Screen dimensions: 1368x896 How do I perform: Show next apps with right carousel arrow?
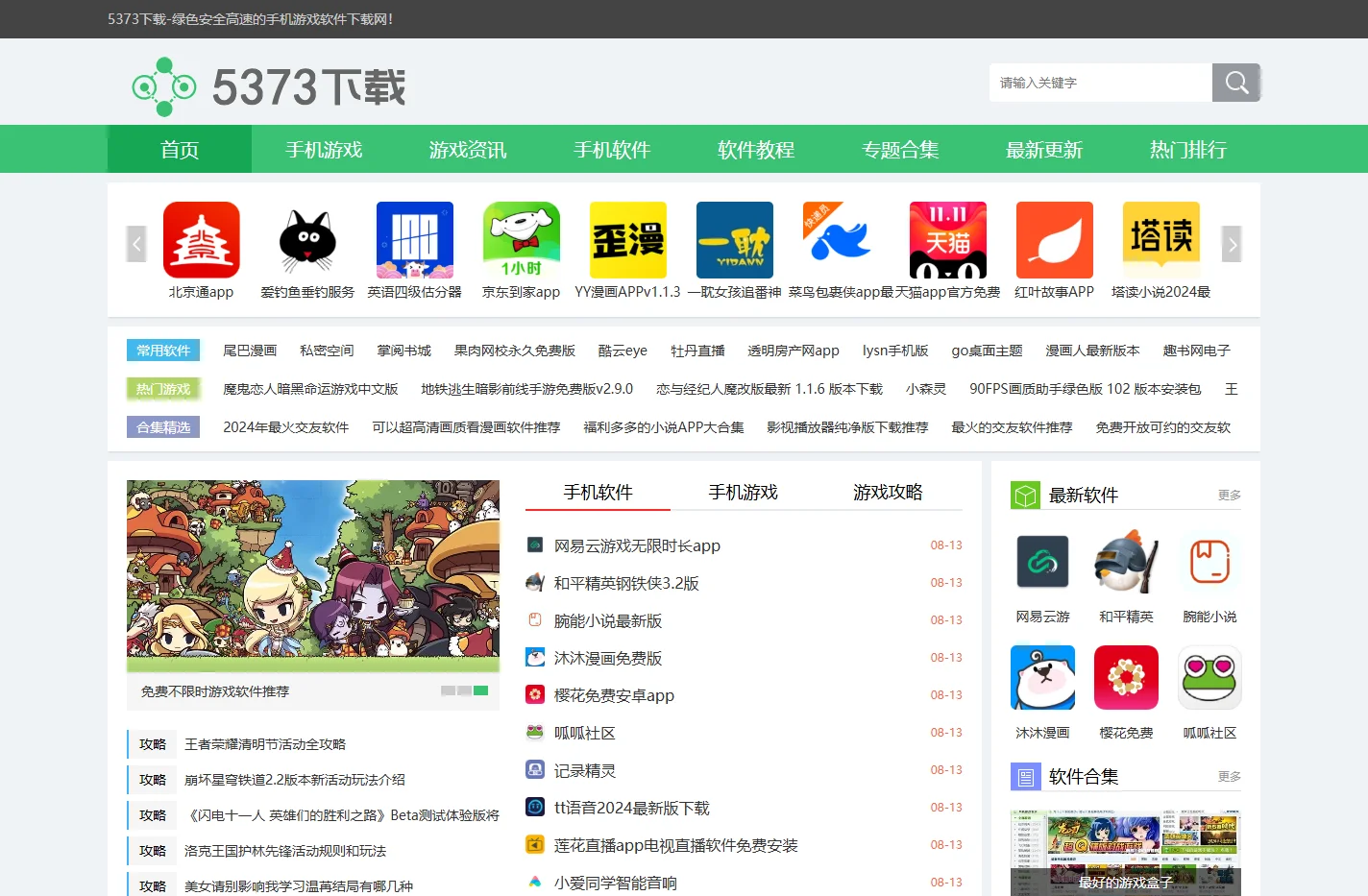point(1232,244)
